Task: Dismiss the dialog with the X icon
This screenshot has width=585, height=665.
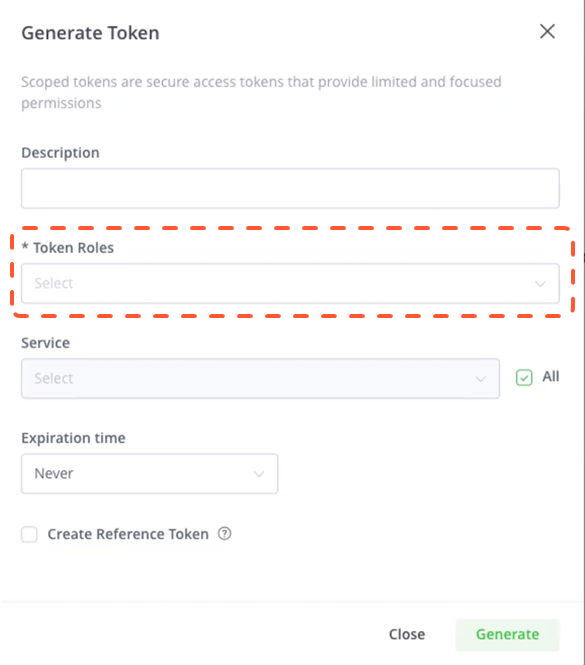Action: 547,31
